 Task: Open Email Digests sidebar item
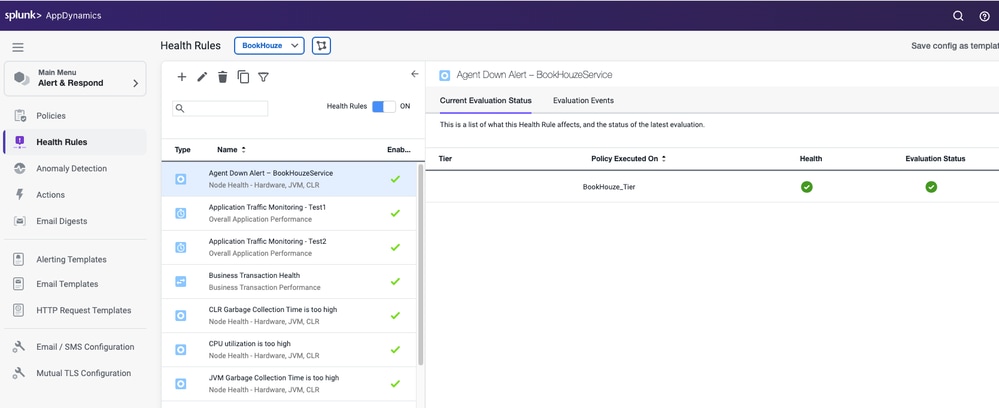click(x=75, y=221)
